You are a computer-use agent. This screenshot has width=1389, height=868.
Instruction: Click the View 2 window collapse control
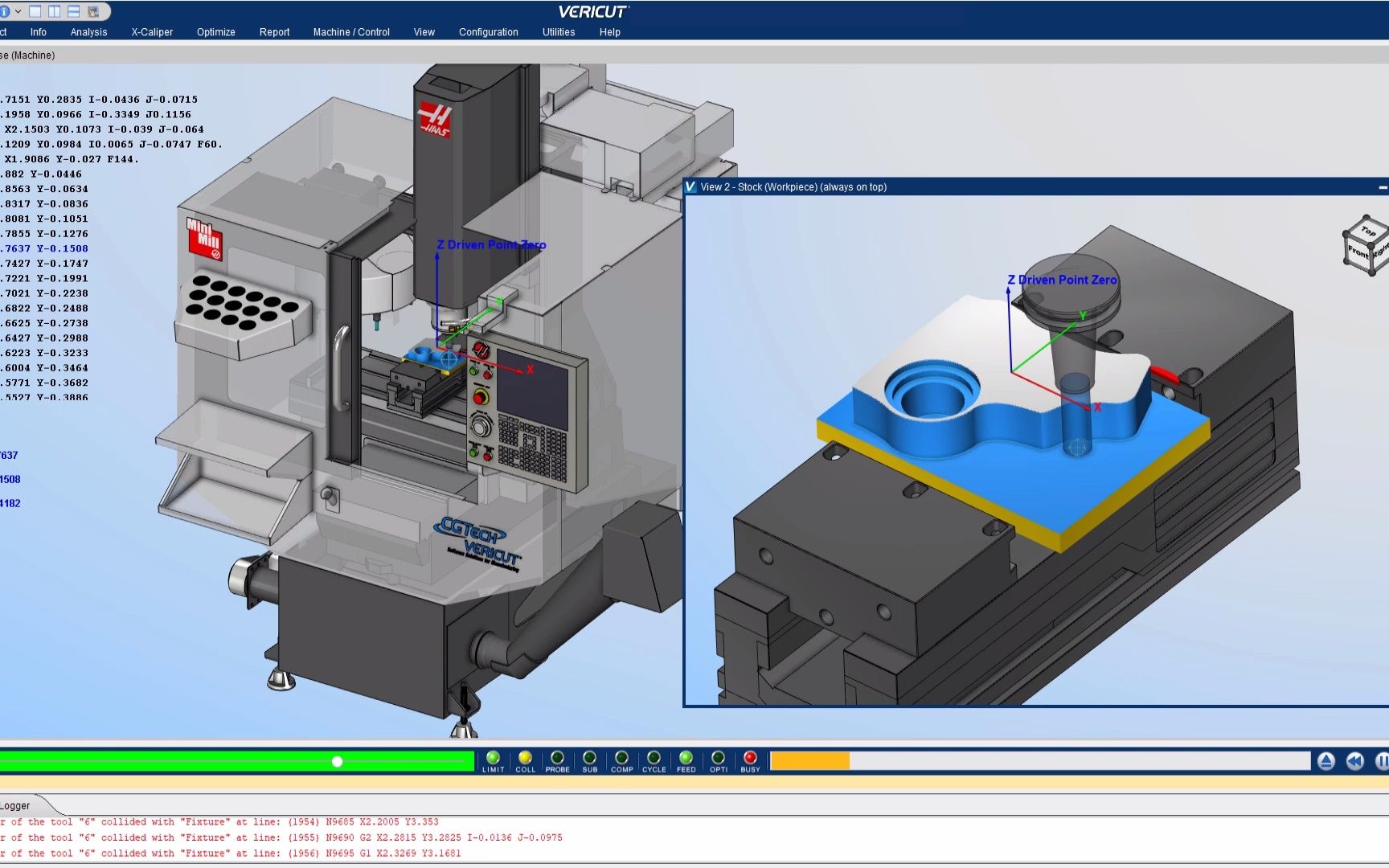[x=1385, y=186]
